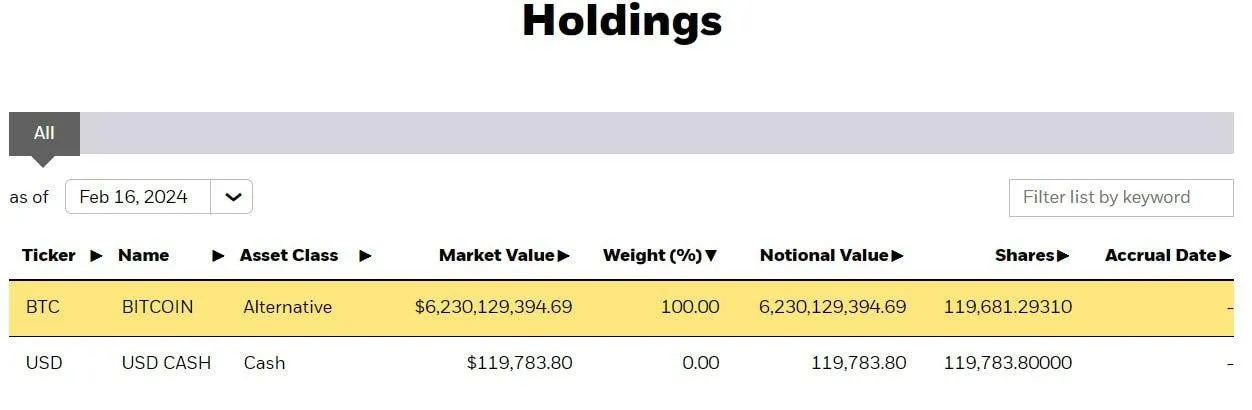1252x410 pixels.
Task: Sort by the Market Value arrow
Action: [x=564, y=256]
